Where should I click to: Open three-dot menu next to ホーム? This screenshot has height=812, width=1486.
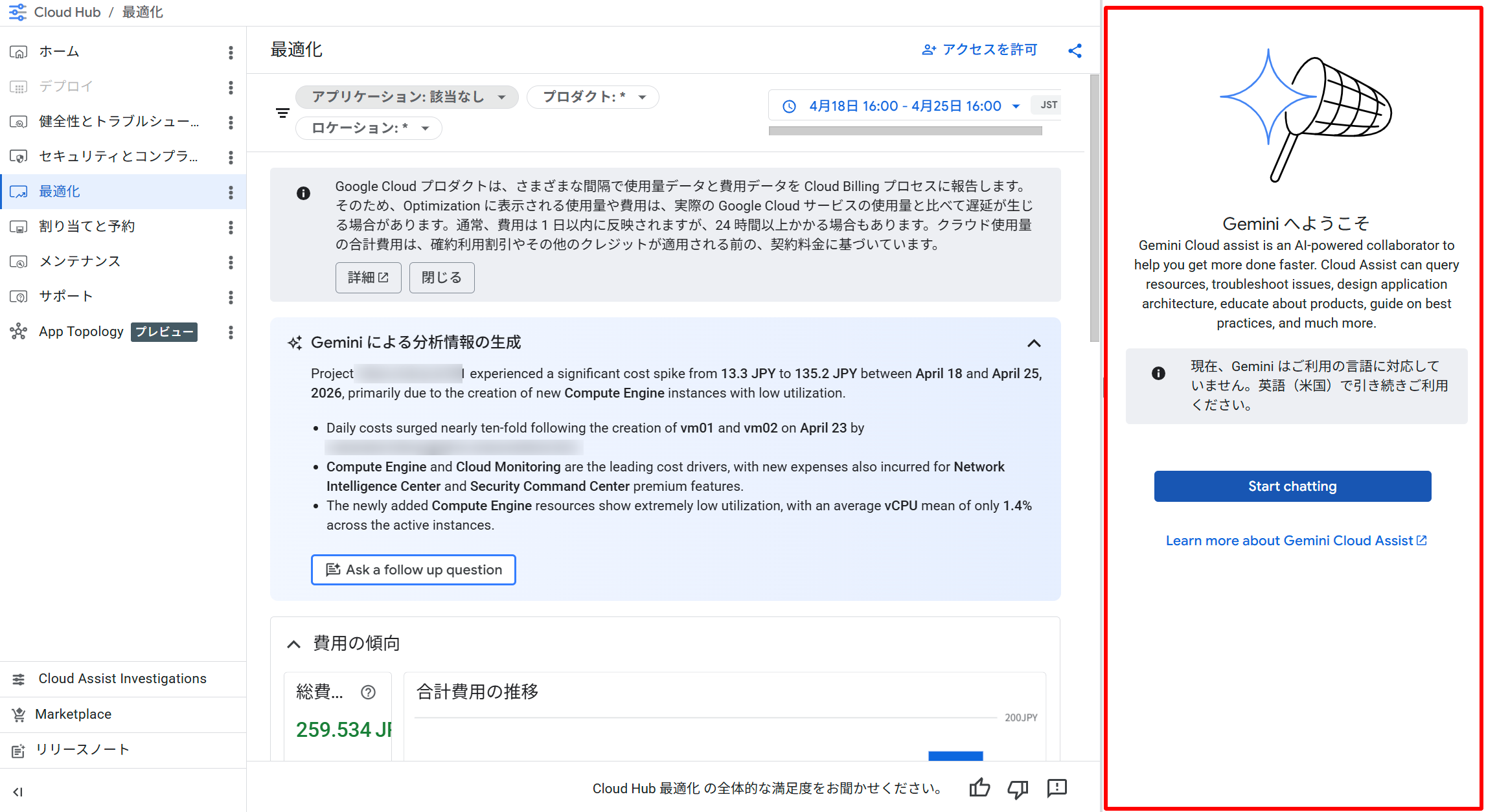click(x=231, y=52)
